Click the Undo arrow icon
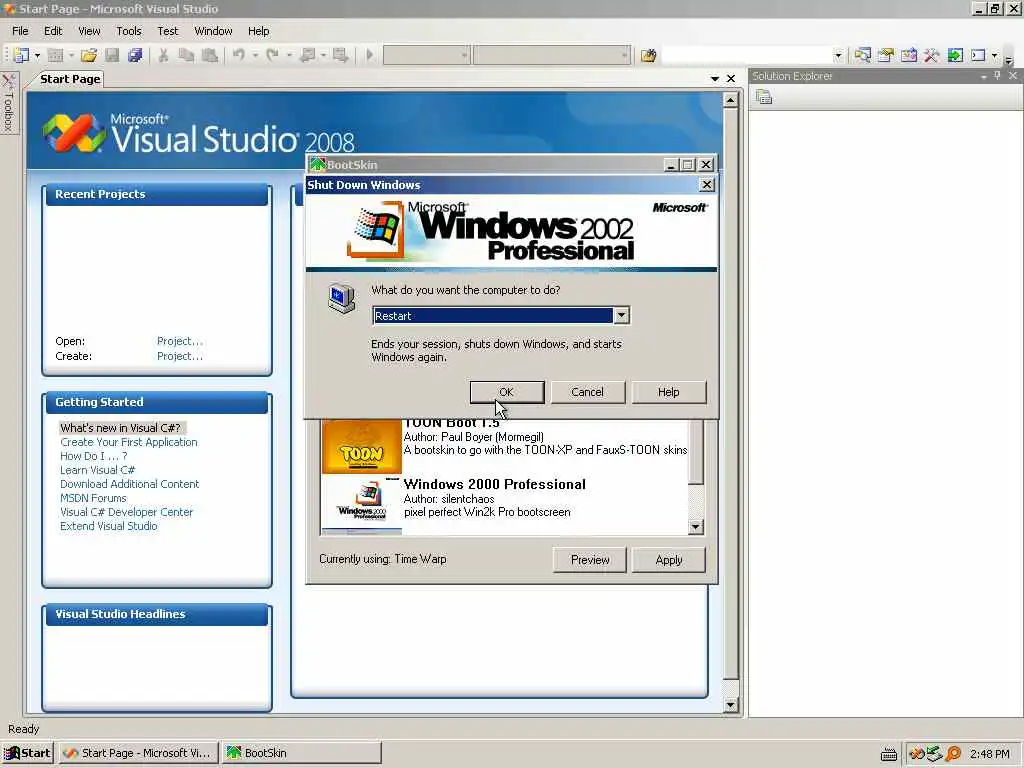1024x768 pixels. click(x=239, y=56)
